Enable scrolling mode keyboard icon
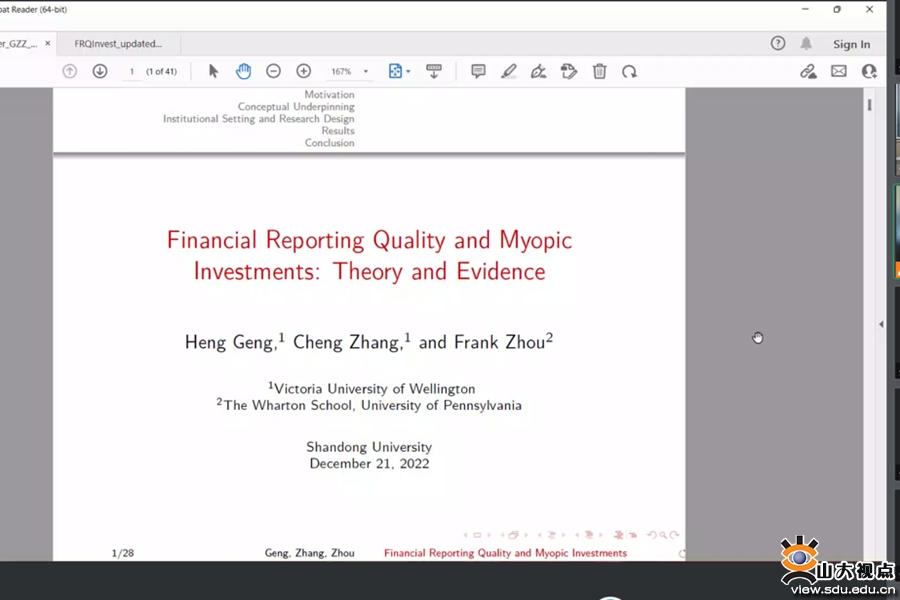The height and width of the screenshot is (600, 900). [434, 71]
